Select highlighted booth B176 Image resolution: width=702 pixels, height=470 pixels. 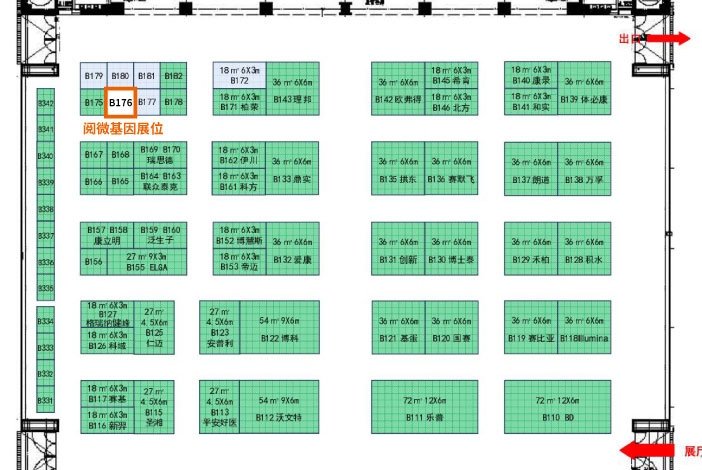pyautogui.click(x=121, y=102)
